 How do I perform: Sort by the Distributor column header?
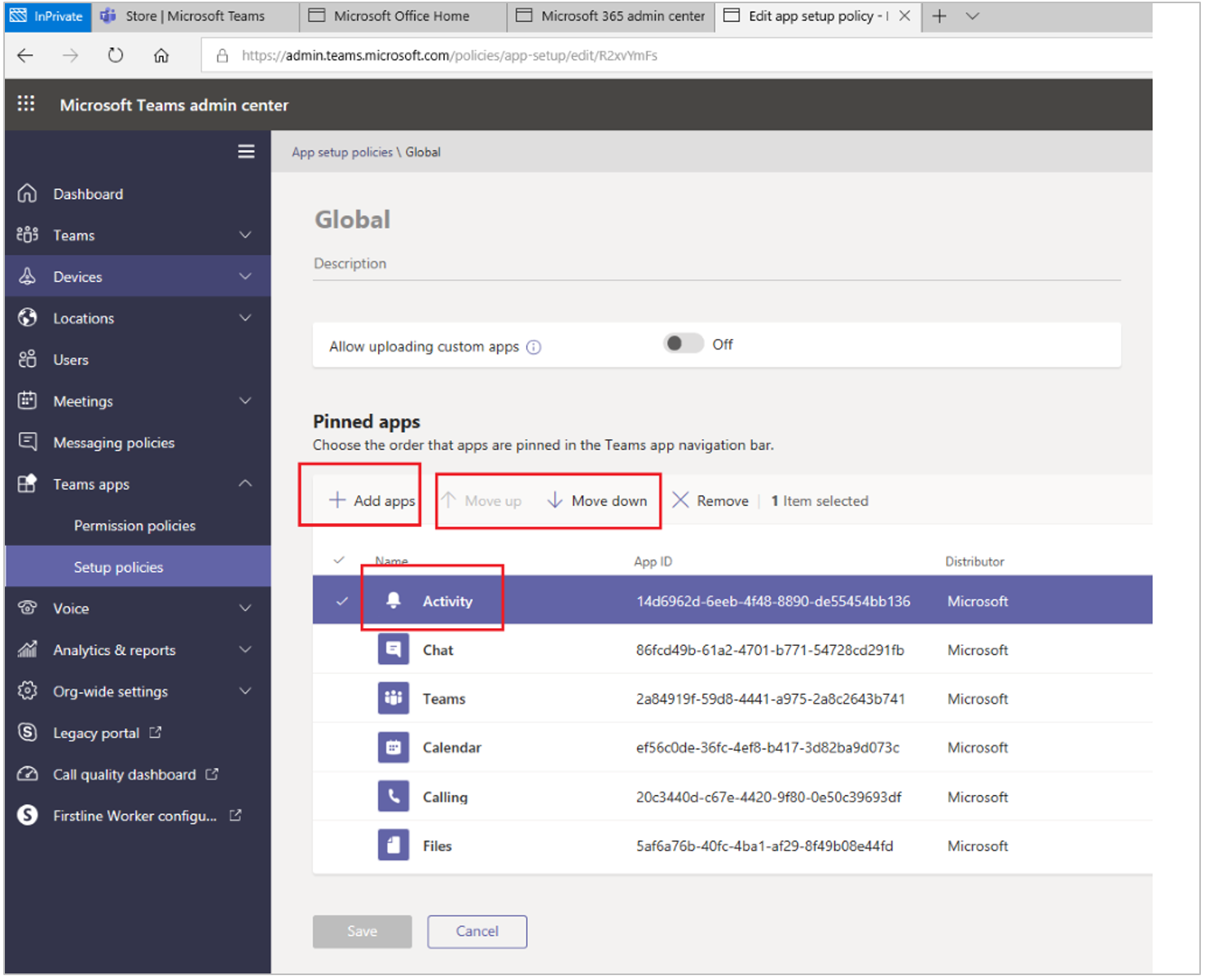(974, 561)
